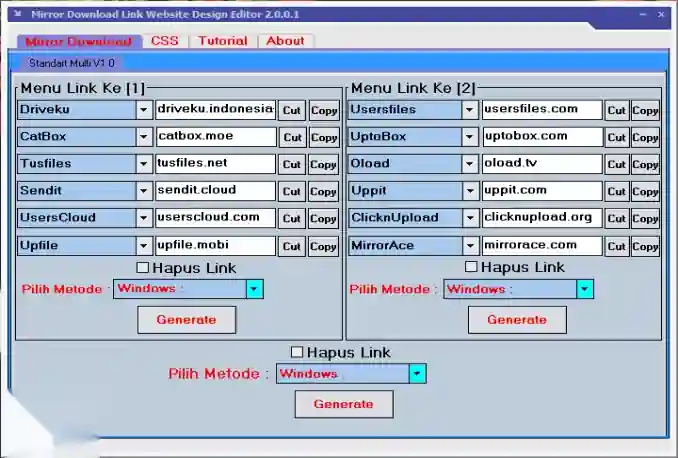Edit the uptobox.com link field
The image size is (678, 458).
(542, 137)
